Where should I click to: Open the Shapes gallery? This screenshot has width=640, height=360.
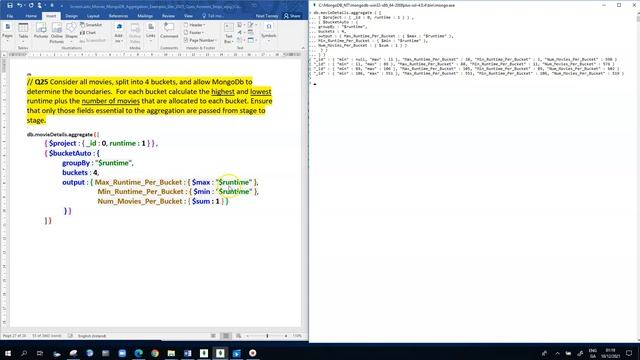pyautogui.click(x=71, y=32)
